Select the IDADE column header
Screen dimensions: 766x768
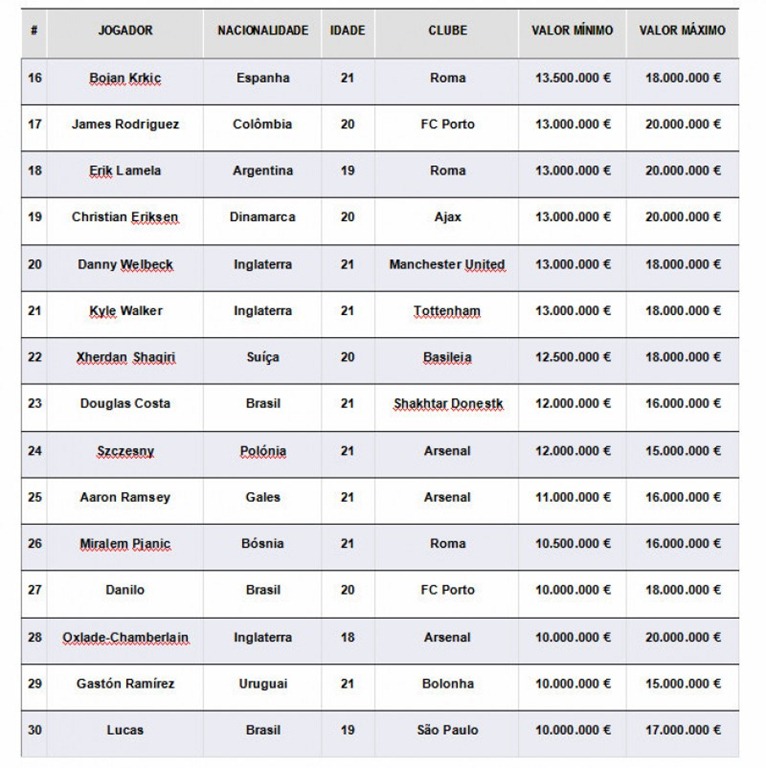[348, 30]
